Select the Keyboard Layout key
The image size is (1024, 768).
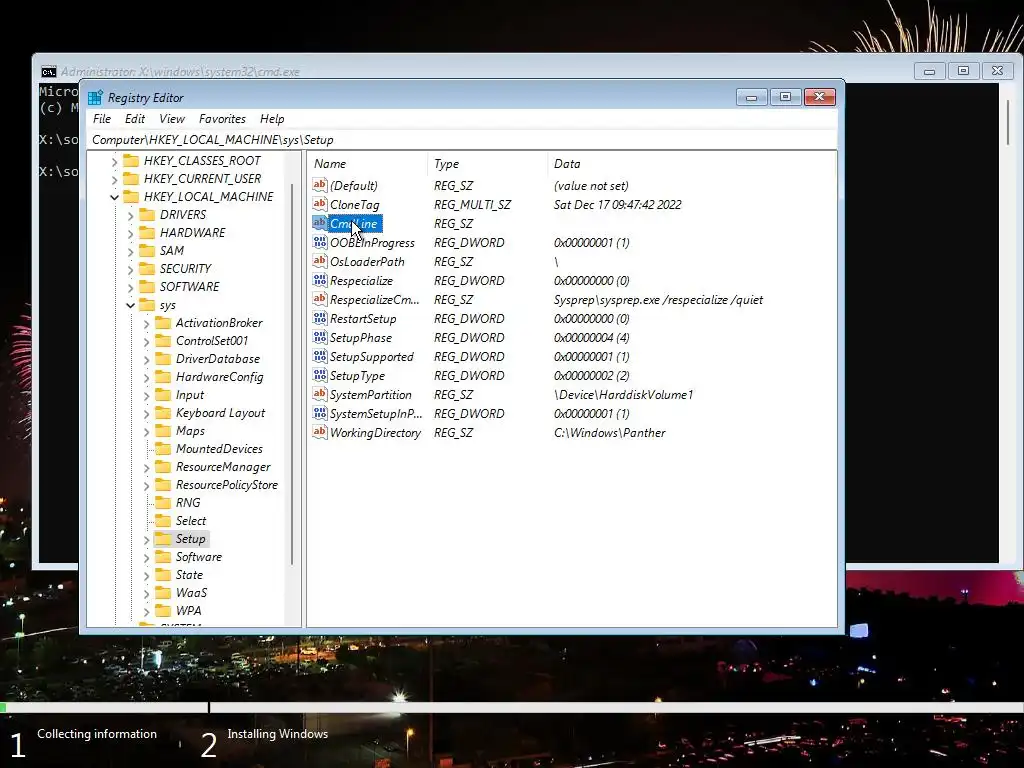tap(220, 413)
